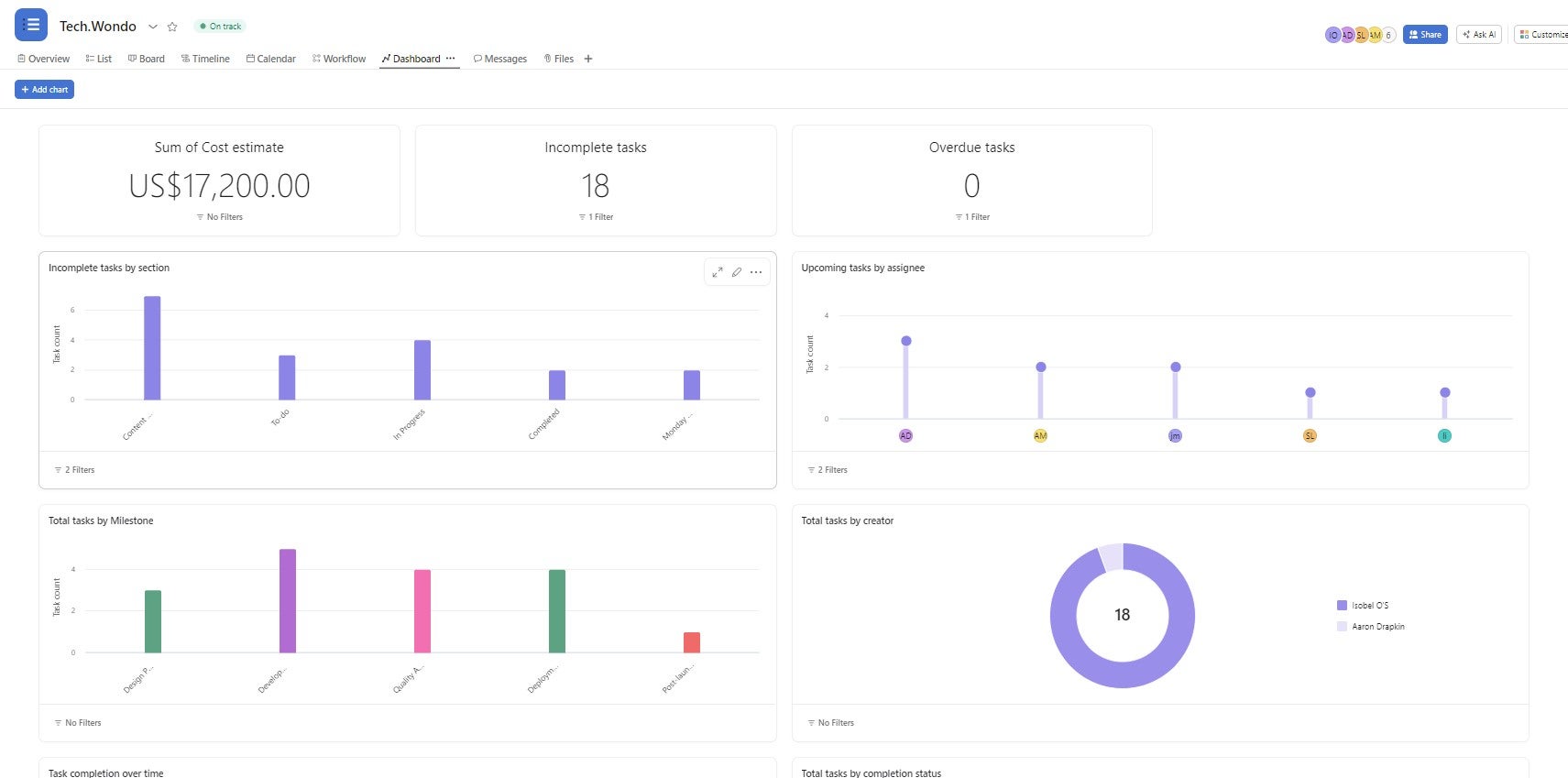Click No Filters under Total tasks by Milestone
Screen dimensions: 1568x778
coord(78,723)
